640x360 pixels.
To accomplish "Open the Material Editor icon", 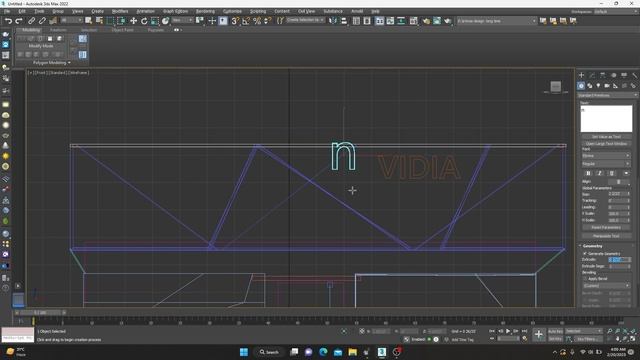I will pyautogui.click(x=413, y=21).
